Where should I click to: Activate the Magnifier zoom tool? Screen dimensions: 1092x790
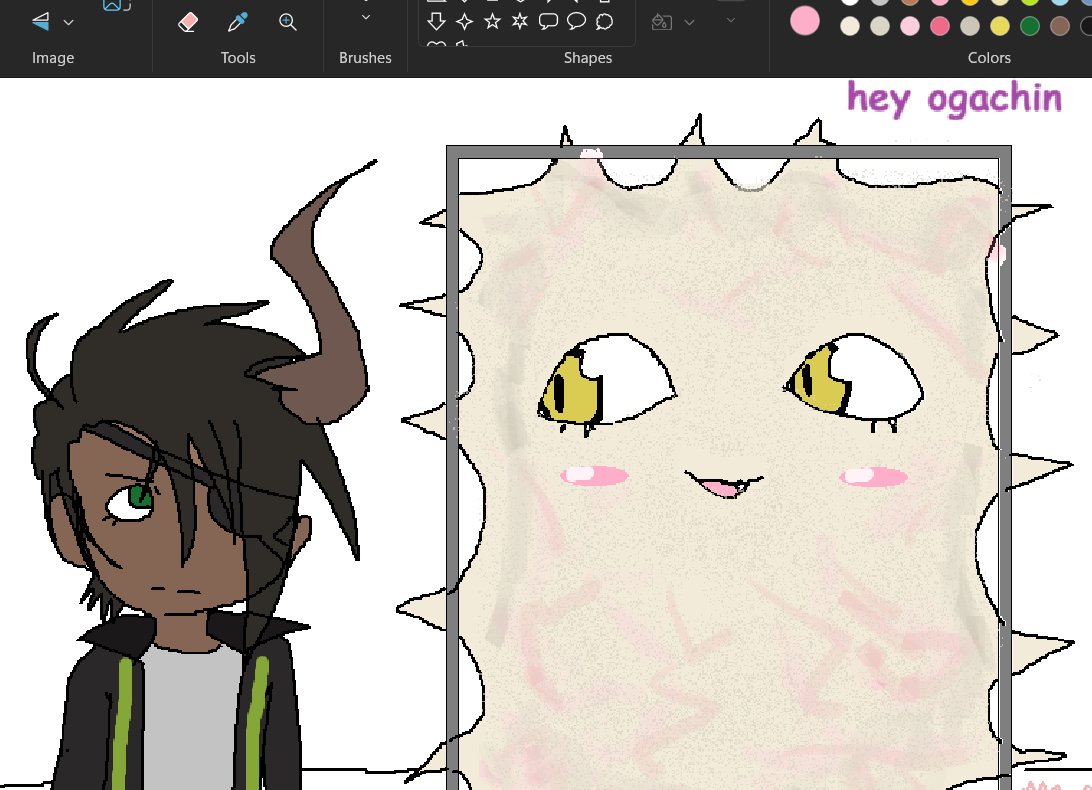tap(288, 22)
